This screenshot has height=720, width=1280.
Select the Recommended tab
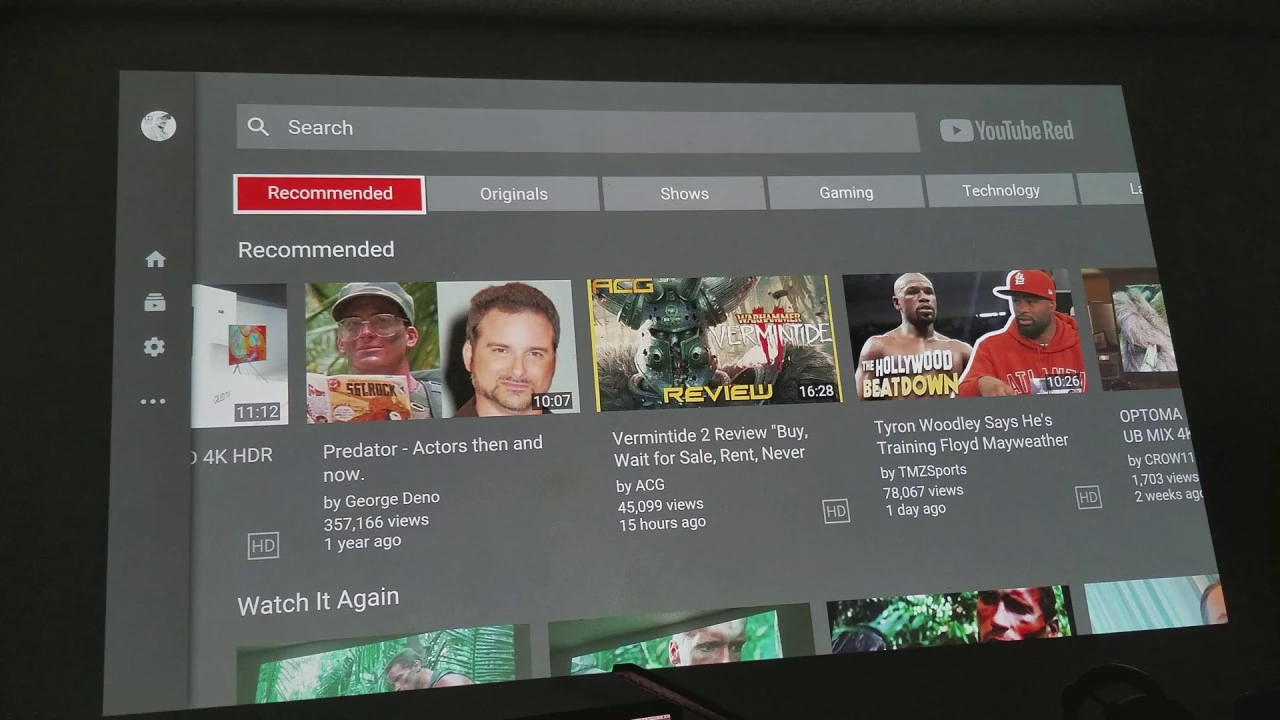click(330, 193)
